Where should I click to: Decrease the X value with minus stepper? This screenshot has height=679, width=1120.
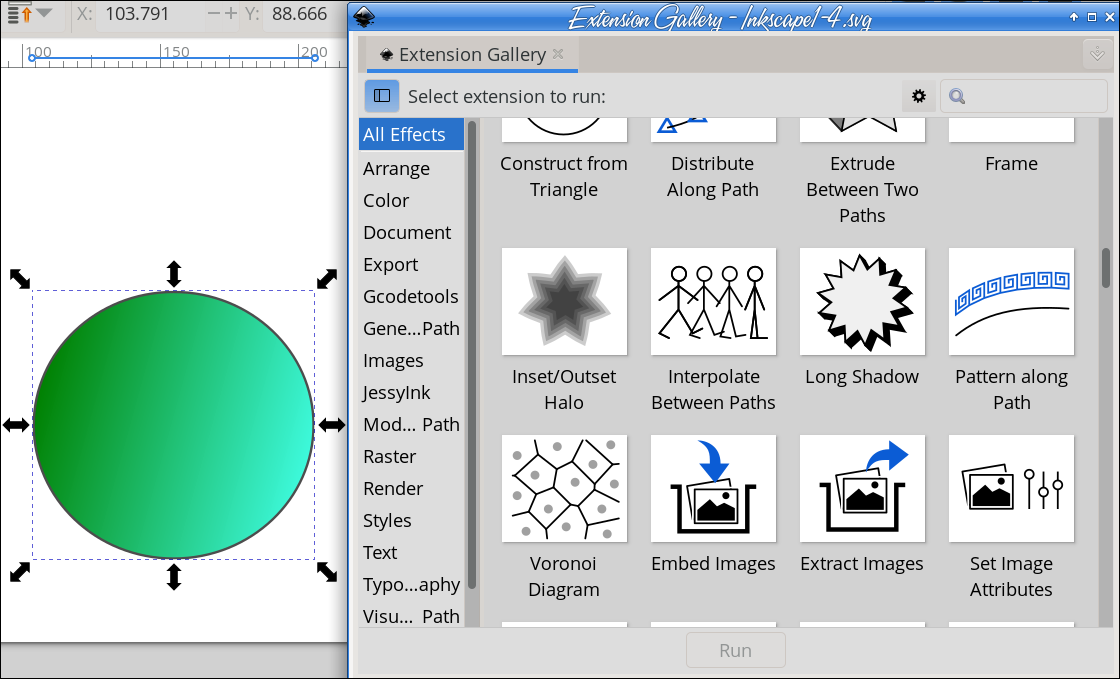tap(214, 14)
